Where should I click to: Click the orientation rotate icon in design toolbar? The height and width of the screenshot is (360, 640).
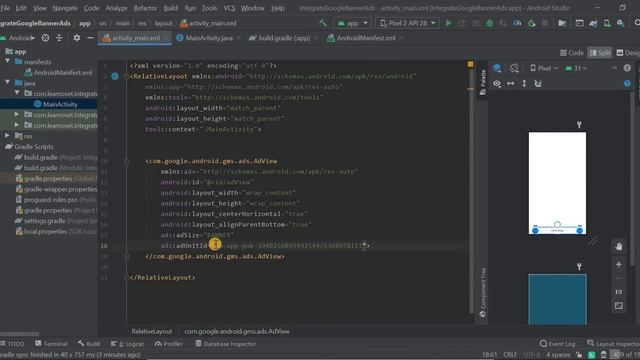coord(514,68)
